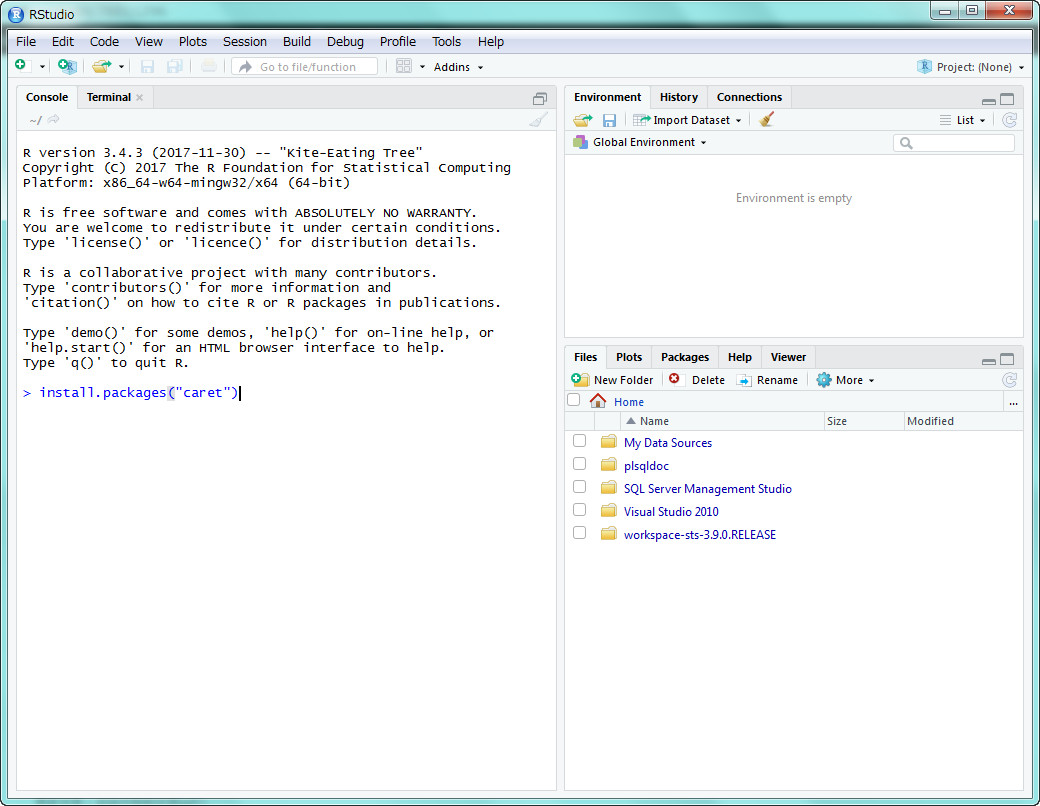Click the Open File folder icon
This screenshot has height=806, width=1040.
pos(101,66)
